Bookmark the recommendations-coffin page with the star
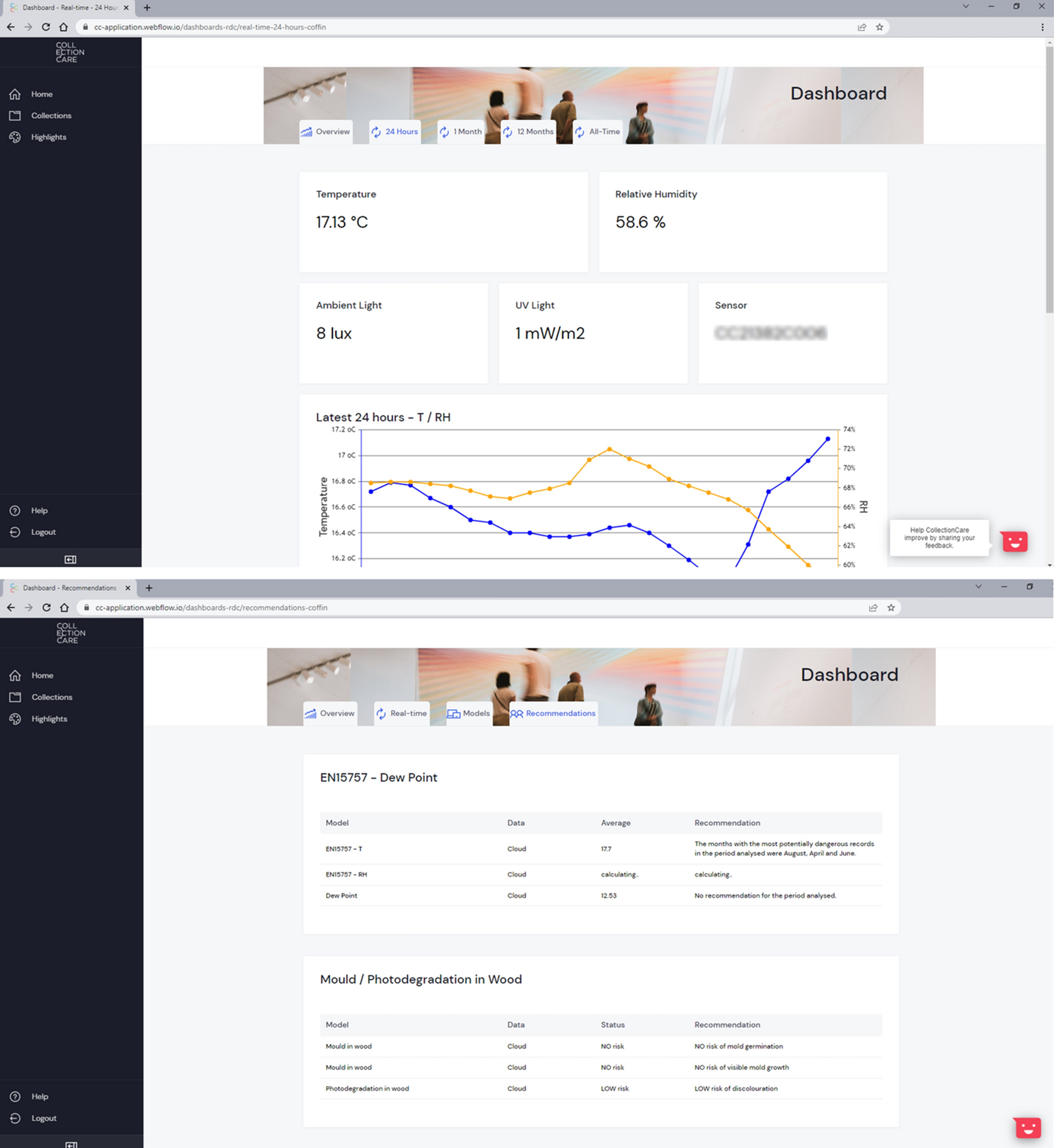The width and height of the screenshot is (1054, 1148). click(891, 608)
